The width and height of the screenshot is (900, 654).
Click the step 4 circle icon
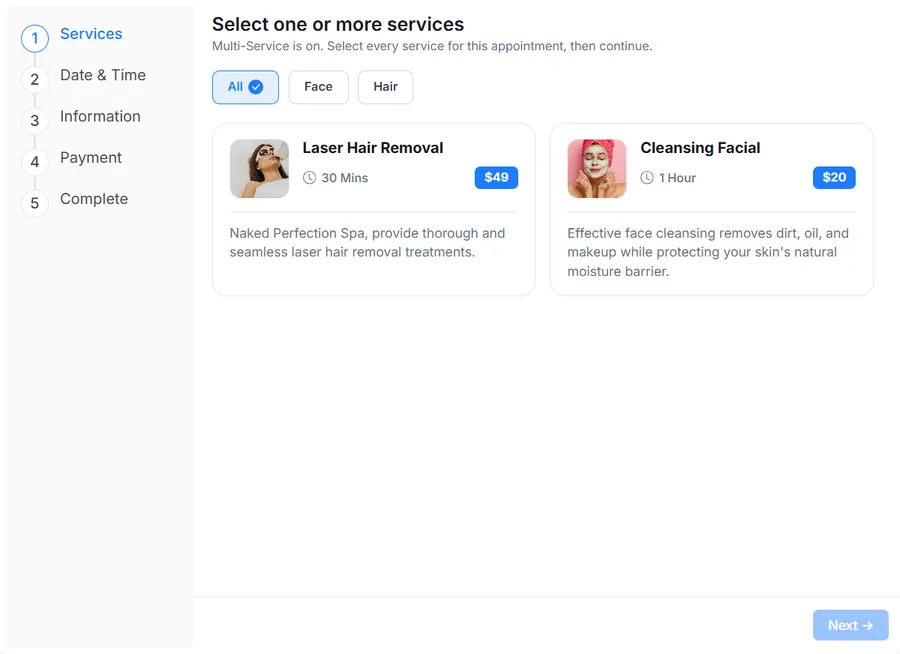click(x=34, y=162)
